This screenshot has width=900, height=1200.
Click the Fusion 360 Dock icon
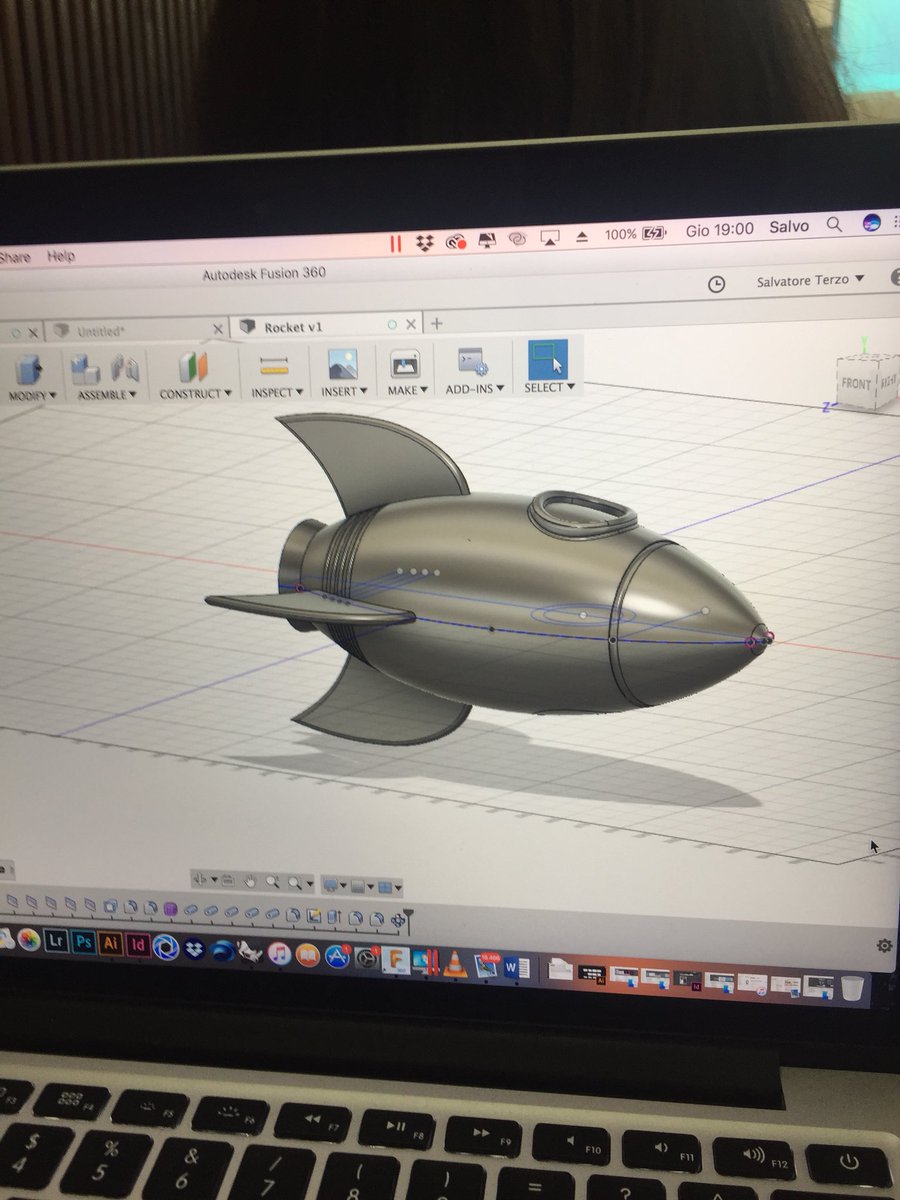pyautogui.click(x=396, y=961)
